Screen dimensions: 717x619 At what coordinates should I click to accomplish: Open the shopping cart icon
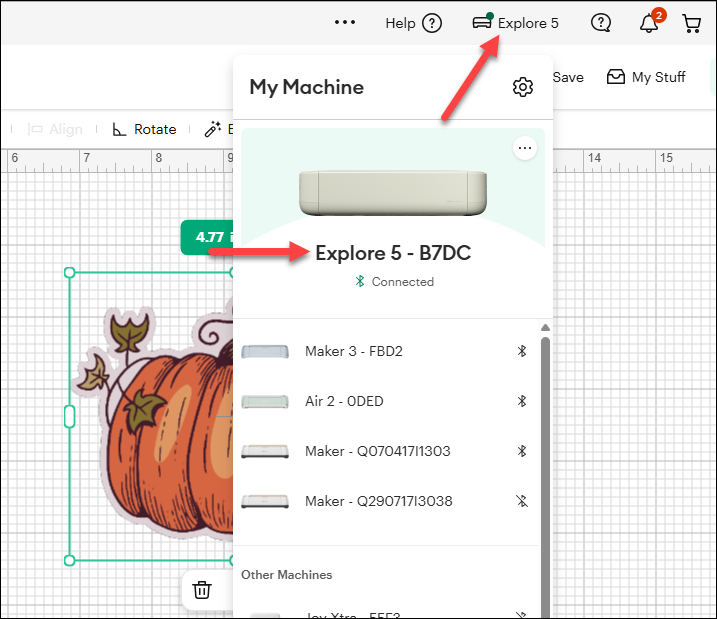(x=691, y=23)
